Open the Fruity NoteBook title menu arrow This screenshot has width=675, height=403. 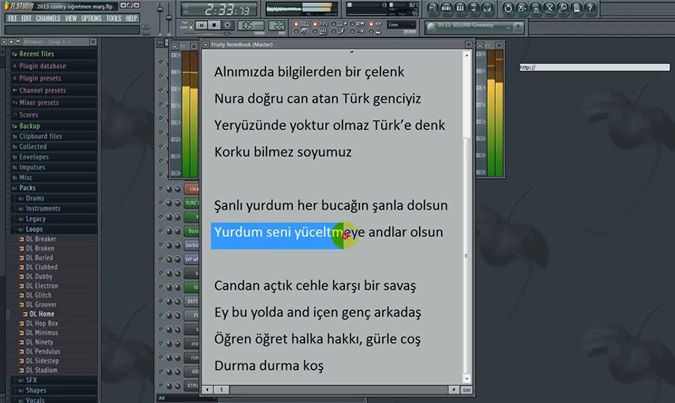coord(206,44)
